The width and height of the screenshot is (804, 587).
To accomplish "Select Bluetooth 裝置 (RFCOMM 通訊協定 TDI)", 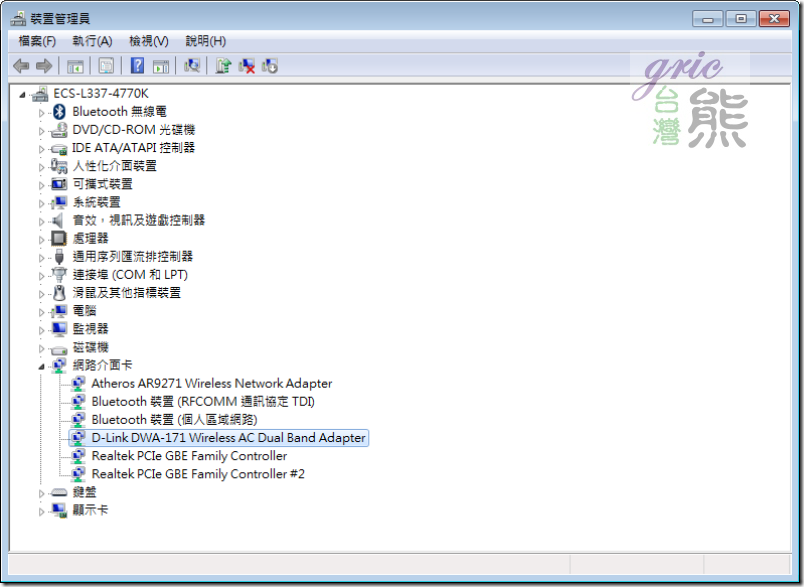I will tap(203, 401).
